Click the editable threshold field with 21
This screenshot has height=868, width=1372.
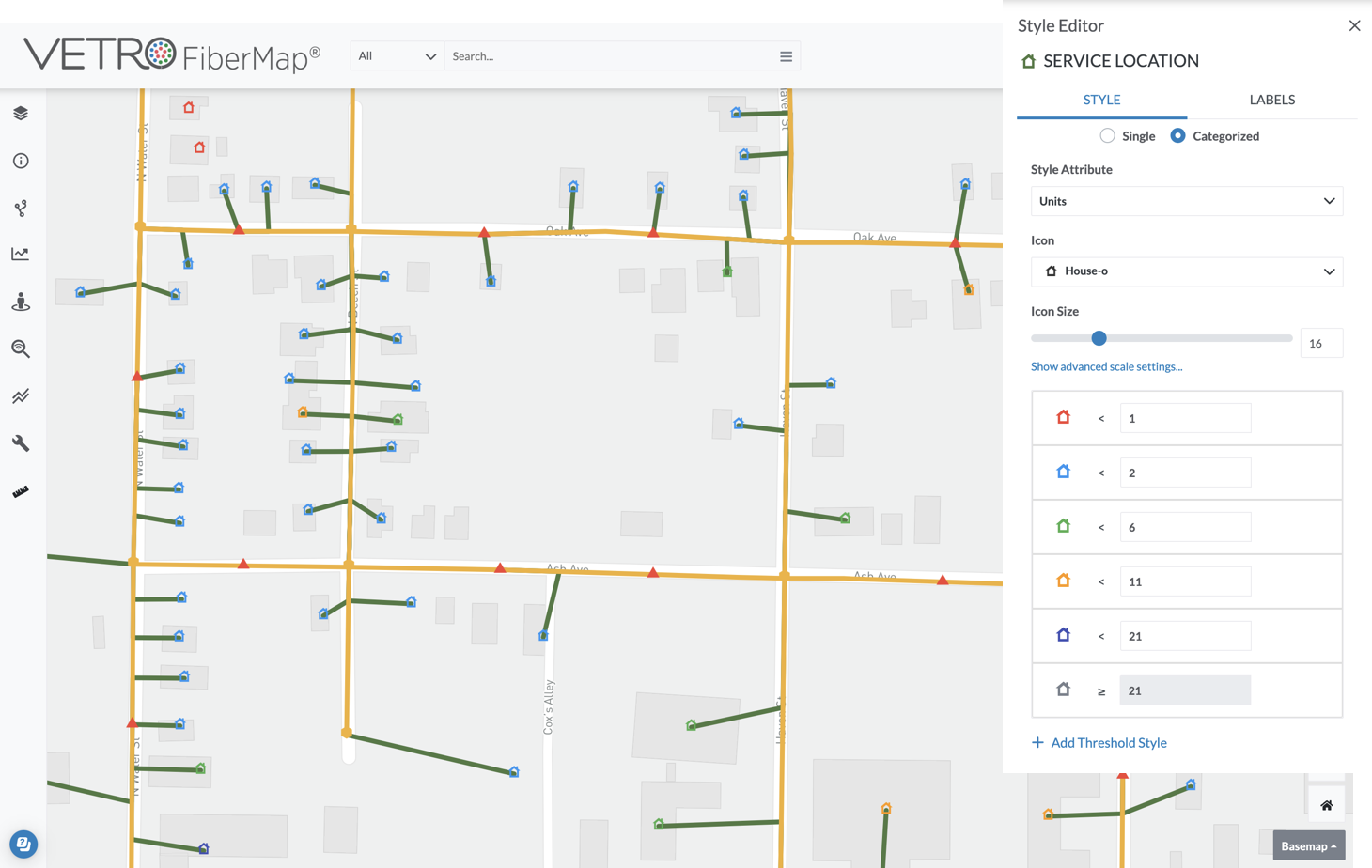tap(1185, 636)
